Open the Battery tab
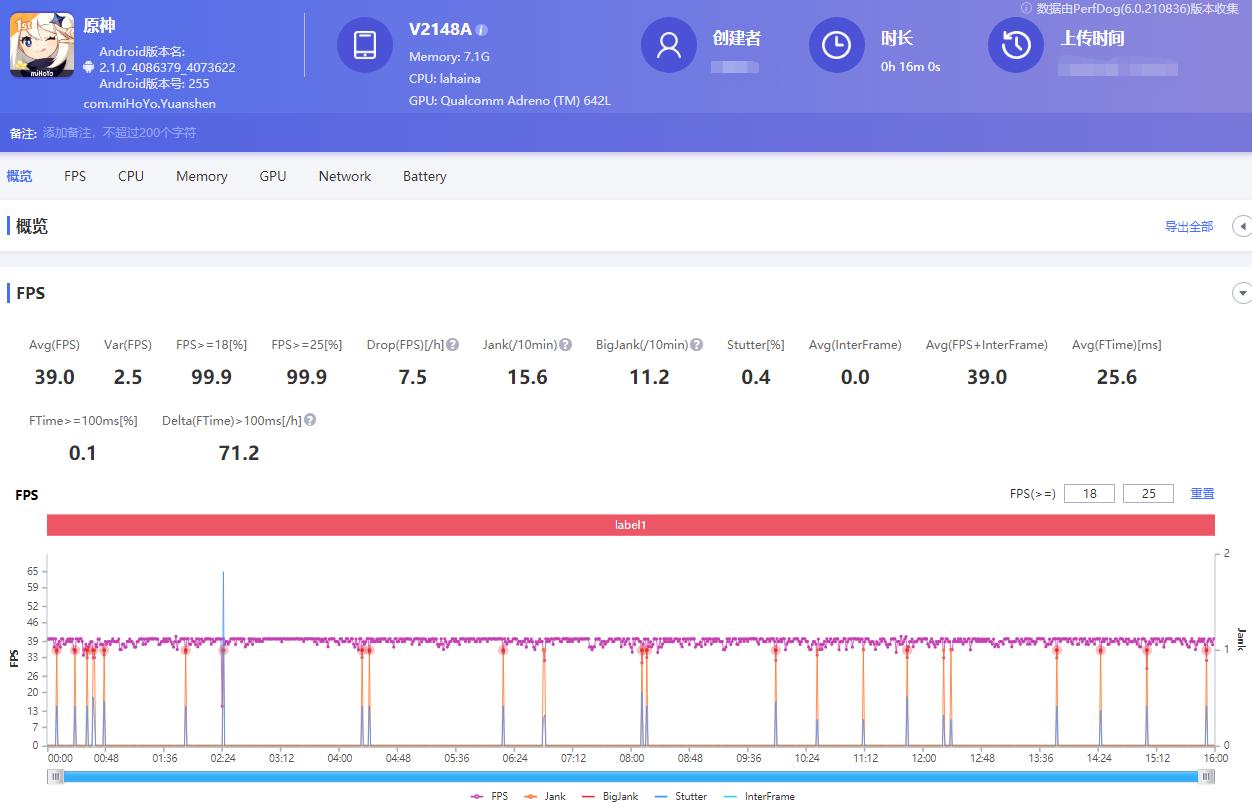Image resolution: width=1252 pixels, height=807 pixels. 424,176
